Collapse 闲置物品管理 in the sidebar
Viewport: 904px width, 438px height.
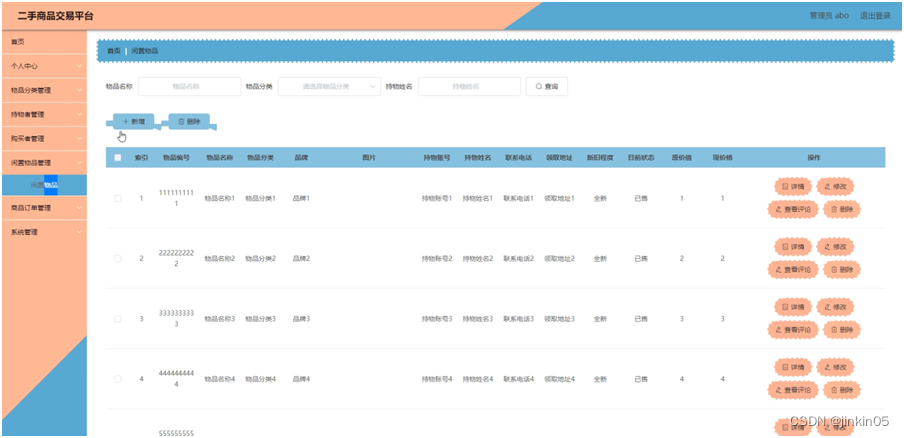point(44,163)
